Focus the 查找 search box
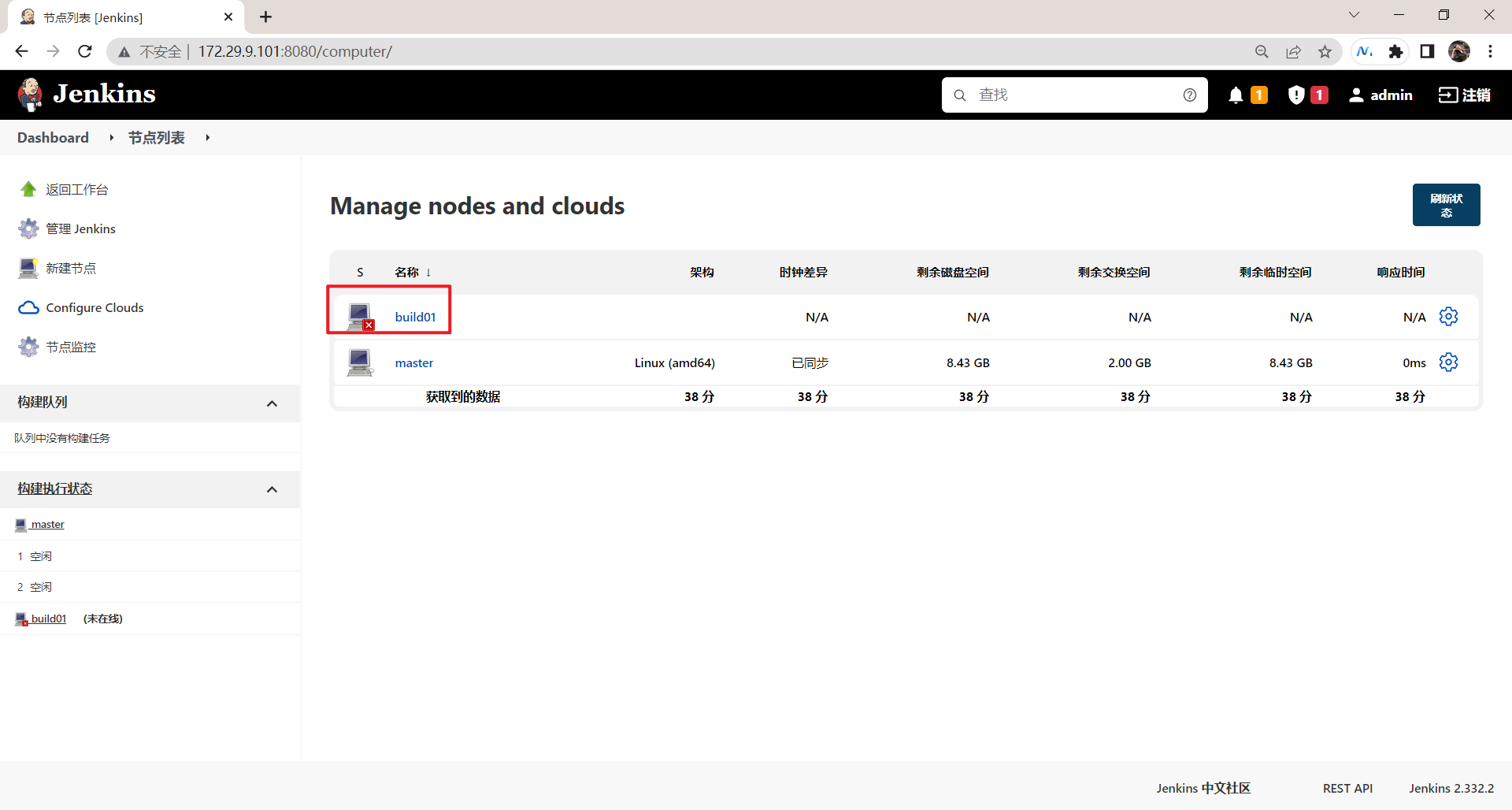The height and width of the screenshot is (810, 1512). coord(1074,95)
